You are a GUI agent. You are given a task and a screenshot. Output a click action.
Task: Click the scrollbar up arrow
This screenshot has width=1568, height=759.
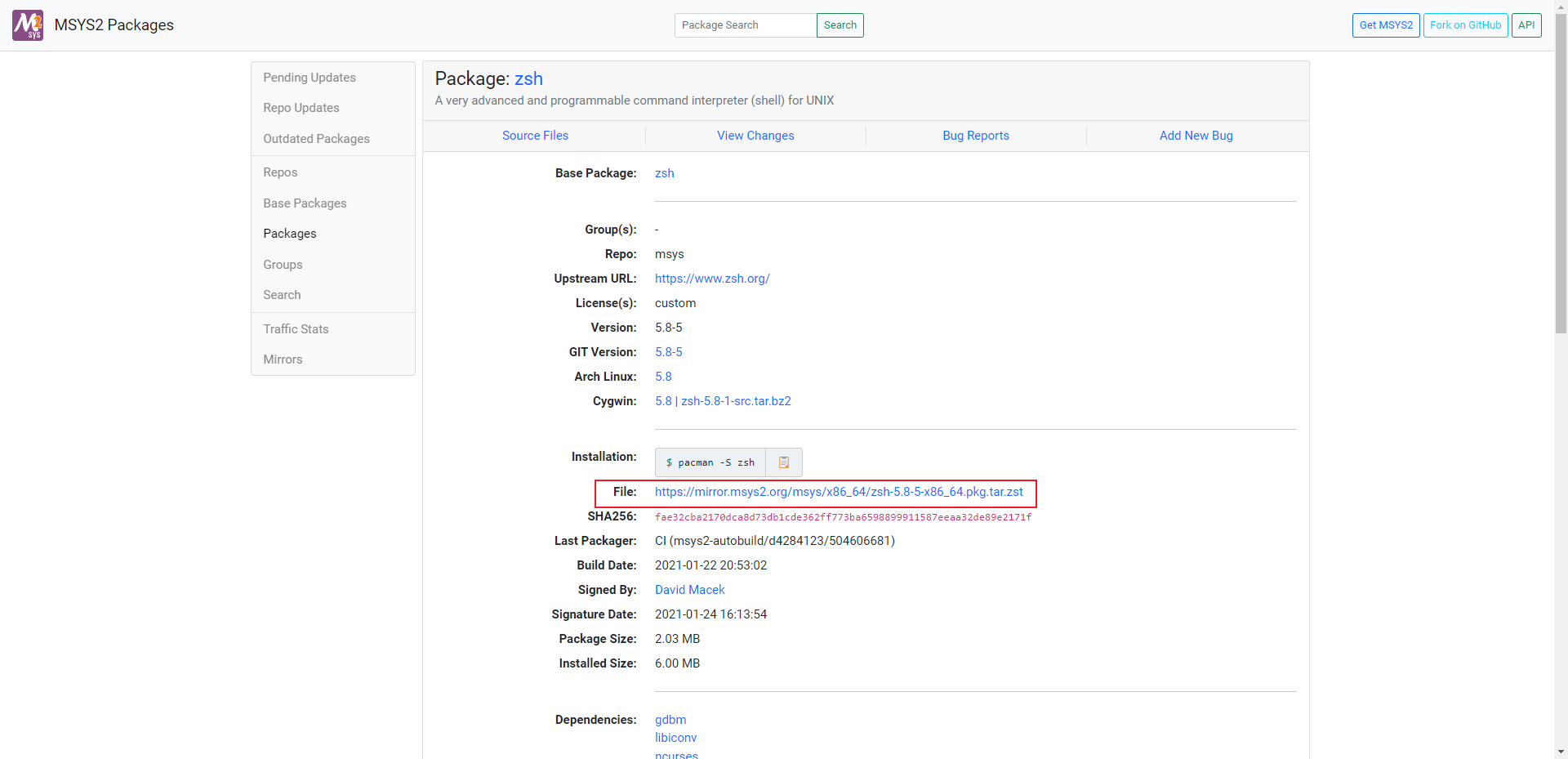click(1561, 7)
